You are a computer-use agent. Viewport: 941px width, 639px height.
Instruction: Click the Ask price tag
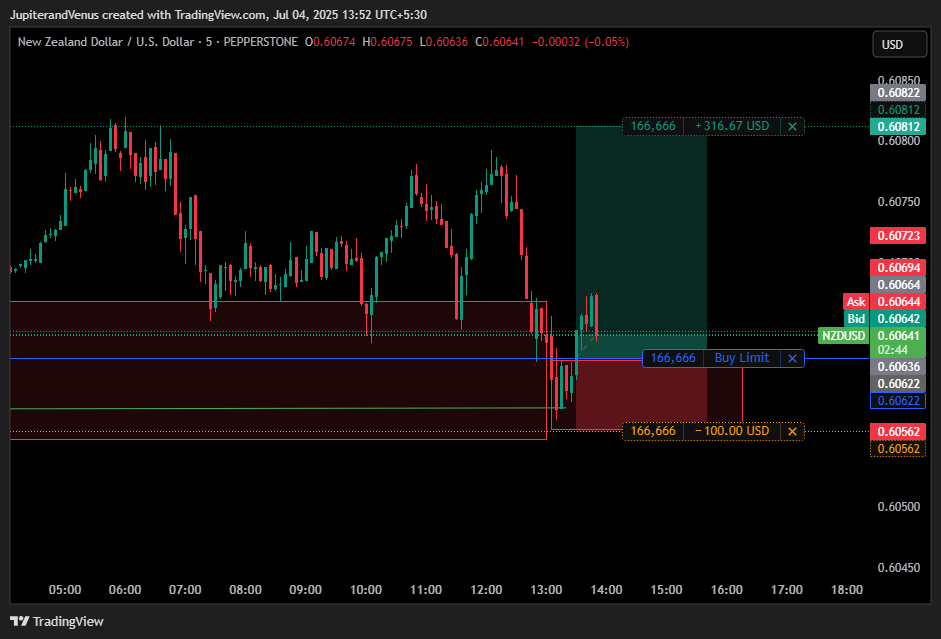point(856,302)
